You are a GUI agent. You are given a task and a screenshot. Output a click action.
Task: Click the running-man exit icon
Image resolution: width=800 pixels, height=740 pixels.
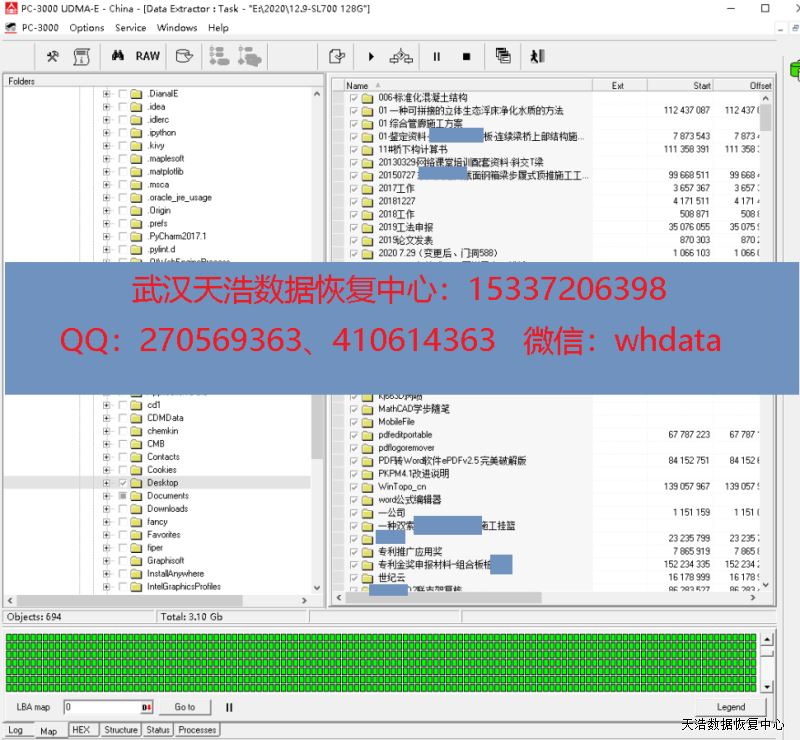(x=538, y=57)
